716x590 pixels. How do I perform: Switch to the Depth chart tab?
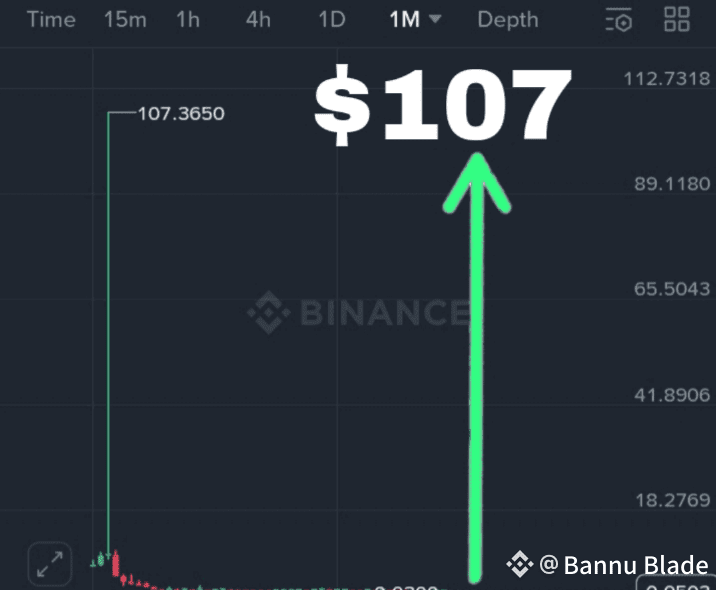(x=507, y=19)
